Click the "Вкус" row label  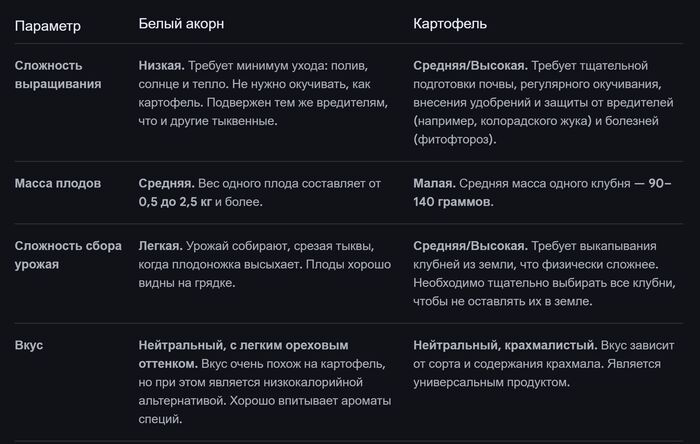pyautogui.click(x=29, y=345)
